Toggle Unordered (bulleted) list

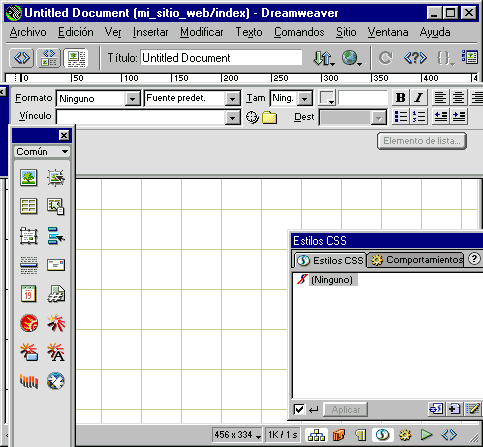tap(401, 116)
